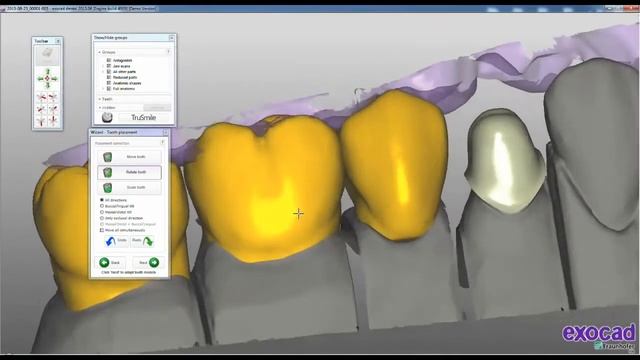Click the green Redo arrow
Screen dimensions: 640x360
click(148, 241)
